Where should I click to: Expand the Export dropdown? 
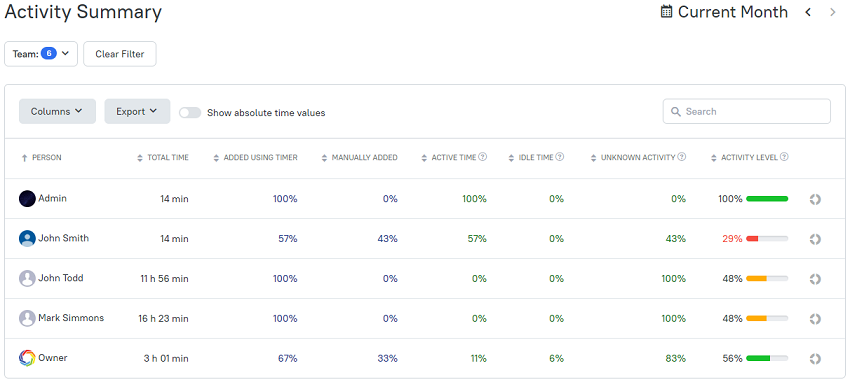137,111
